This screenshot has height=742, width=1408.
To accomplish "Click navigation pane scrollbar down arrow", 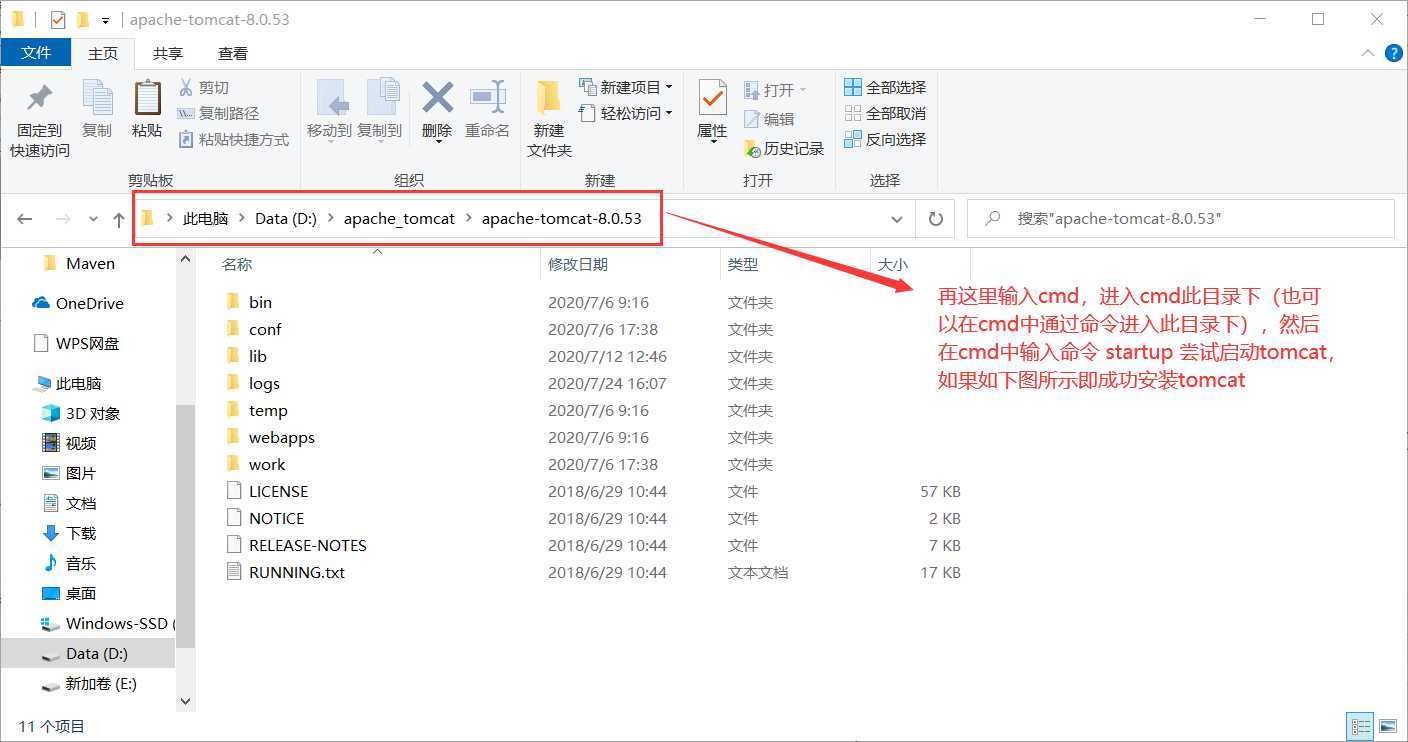I will pyautogui.click(x=185, y=702).
